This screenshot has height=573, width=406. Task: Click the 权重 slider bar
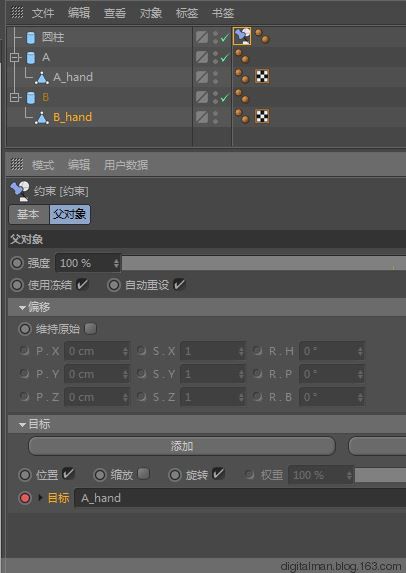(x=380, y=475)
